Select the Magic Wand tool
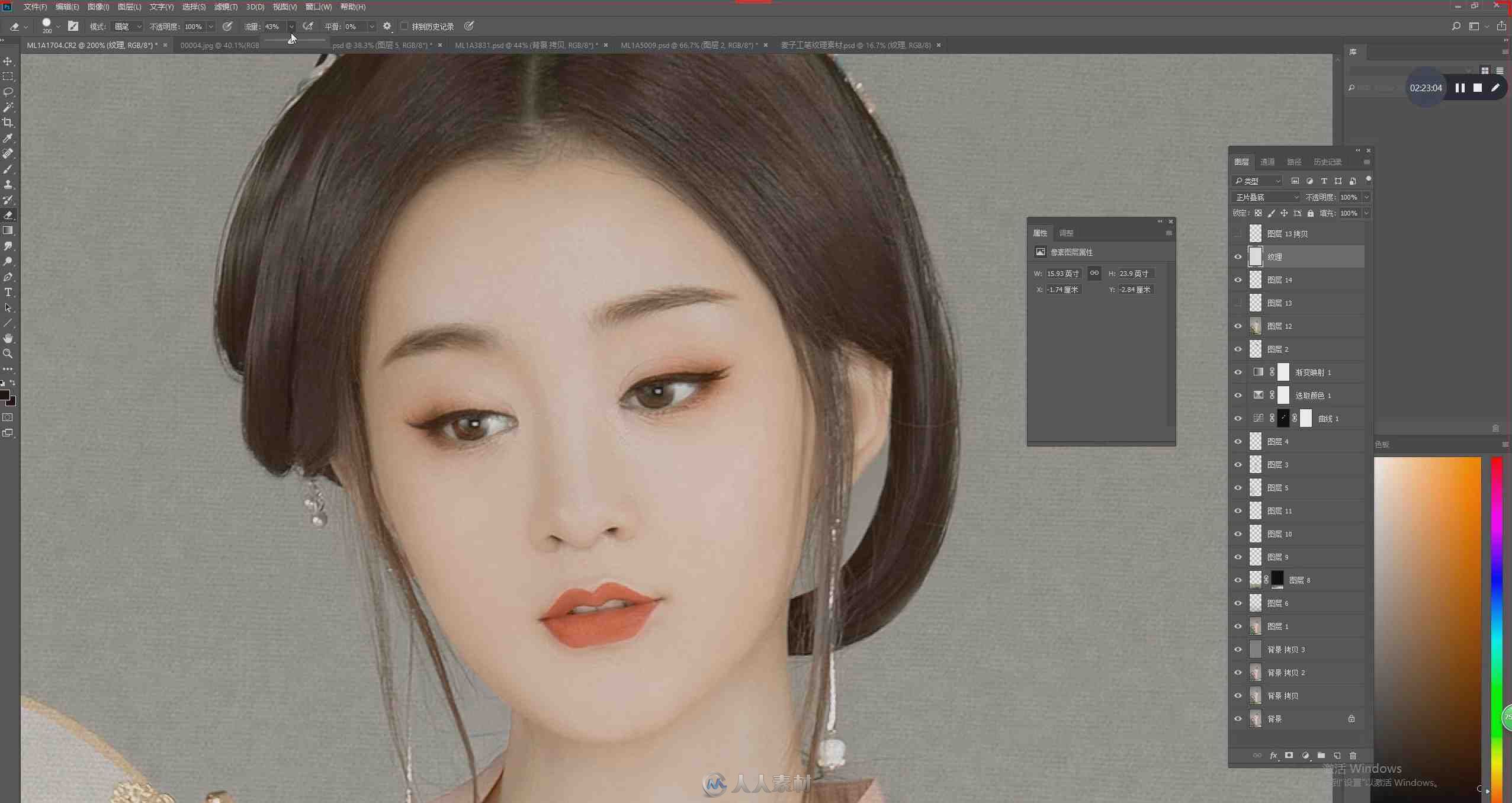Screen dimensions: 1512x803 tap(8, 107)
